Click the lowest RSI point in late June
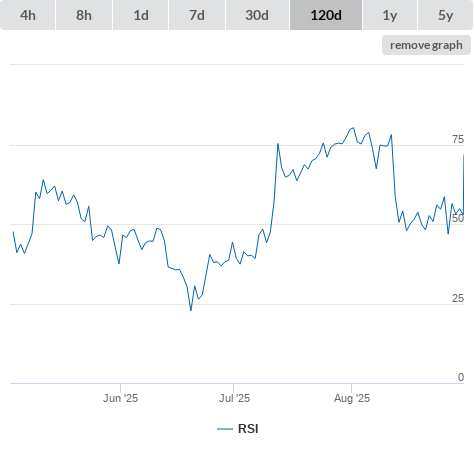Image resolution: width=474 pixels, height=455 pixels. coord(191,310)
